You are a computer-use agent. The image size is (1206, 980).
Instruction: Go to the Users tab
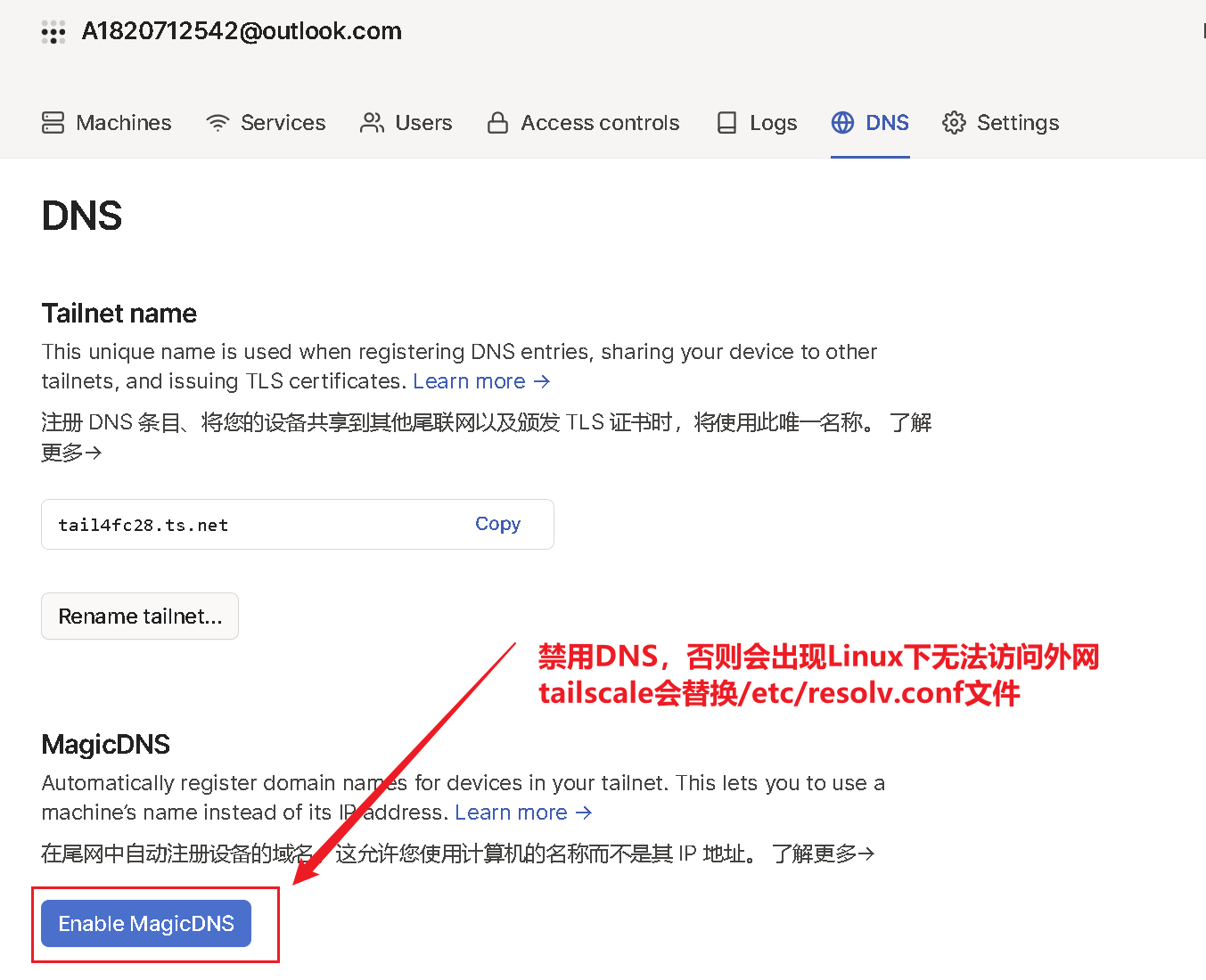[406, 123]
